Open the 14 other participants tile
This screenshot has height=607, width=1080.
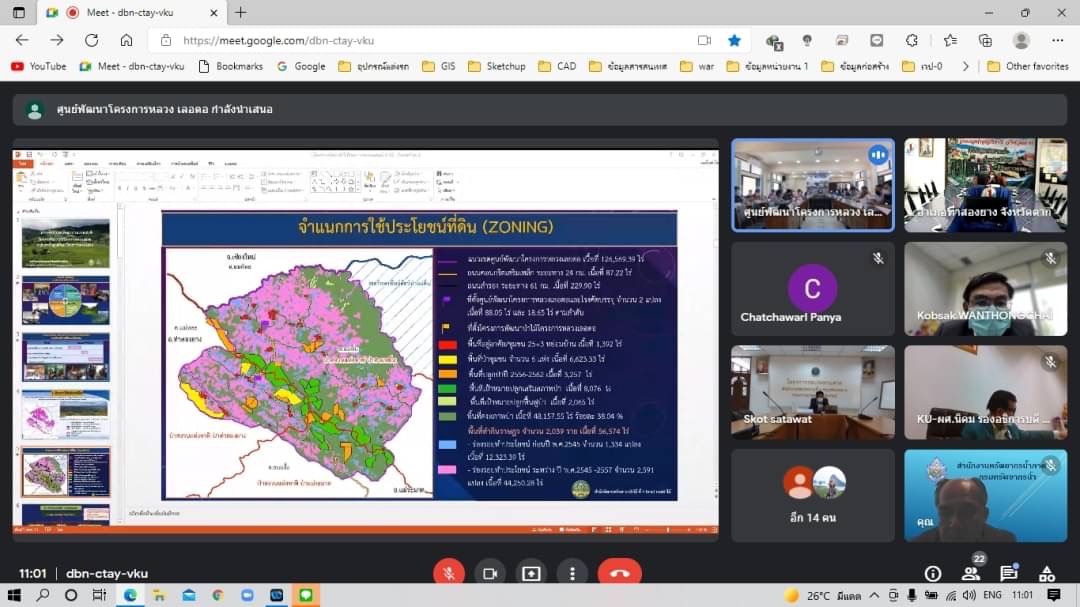pyautogui.click(x=812, y=495)
